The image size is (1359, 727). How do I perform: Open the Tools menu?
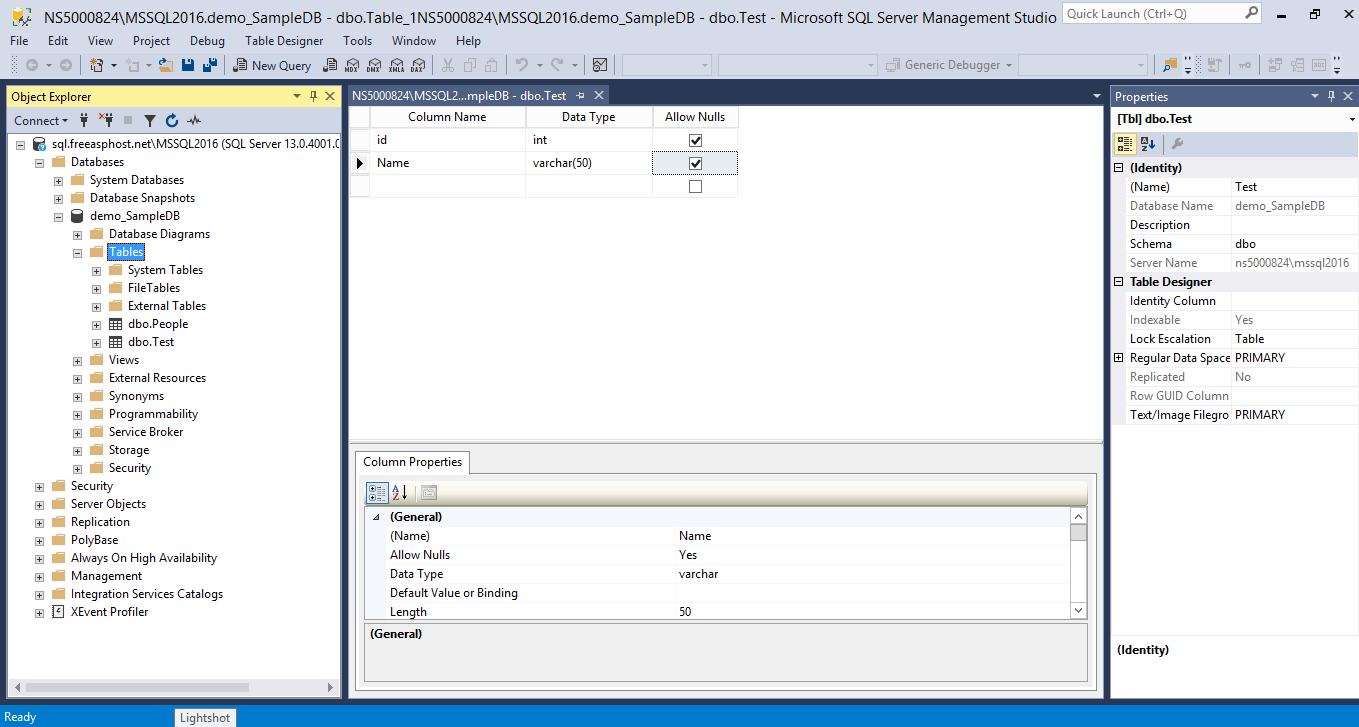pos(357,41)
